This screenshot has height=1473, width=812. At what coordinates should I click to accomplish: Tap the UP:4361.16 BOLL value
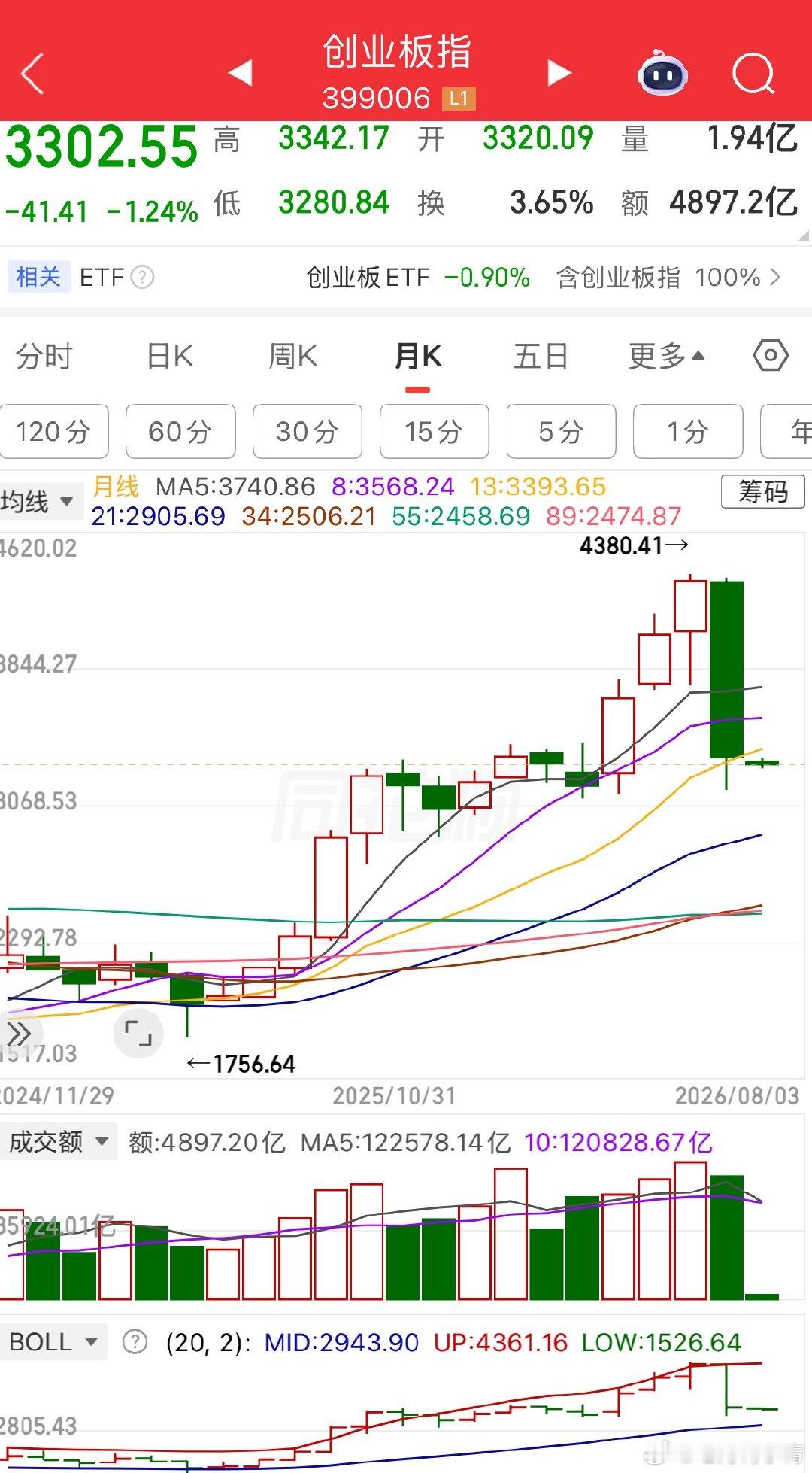(x=501, y=1342)
